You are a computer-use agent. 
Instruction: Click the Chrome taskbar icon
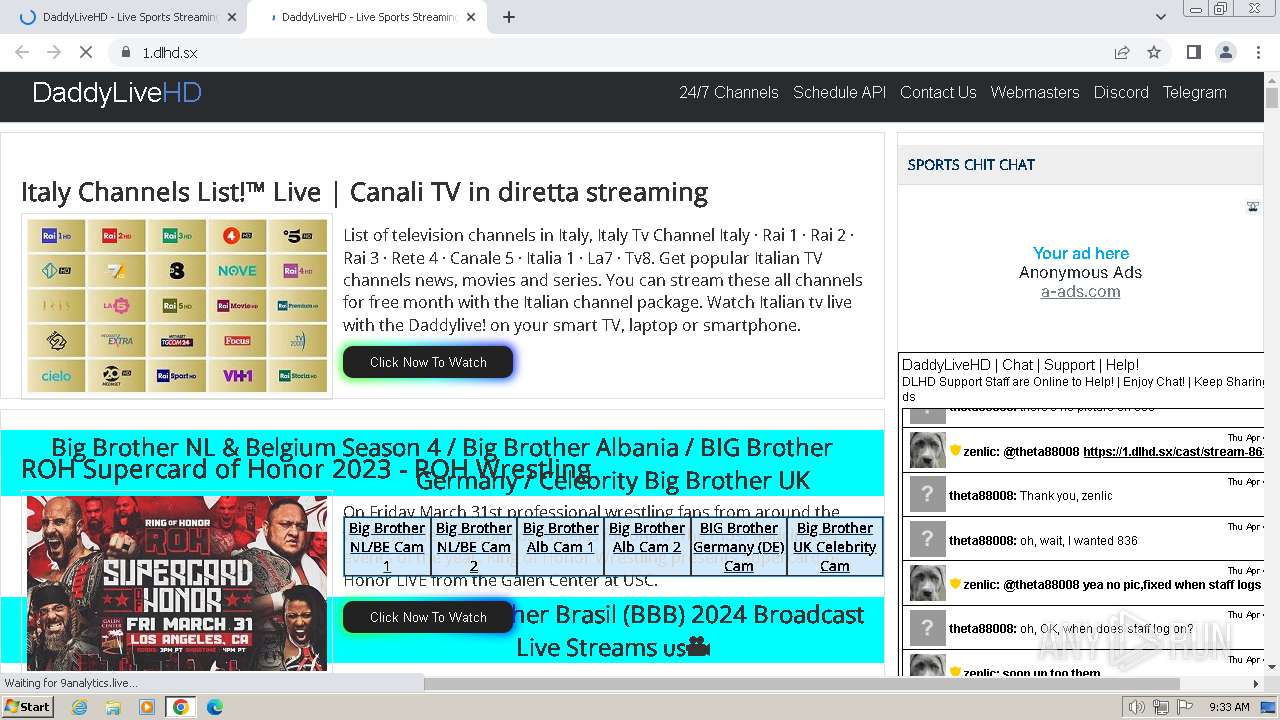click(181, 707)
